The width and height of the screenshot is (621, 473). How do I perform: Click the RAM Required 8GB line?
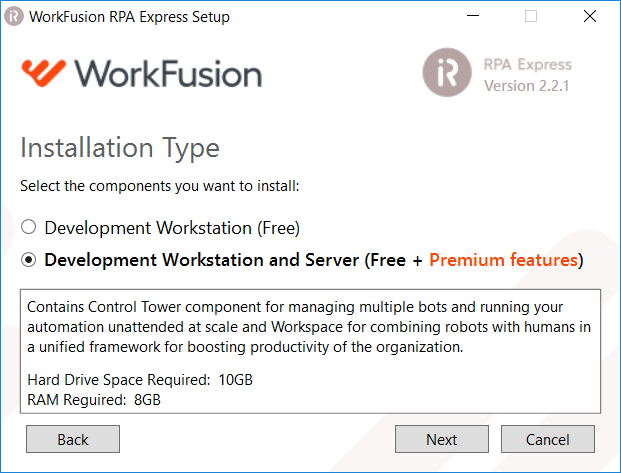click(x=94, y=400)
